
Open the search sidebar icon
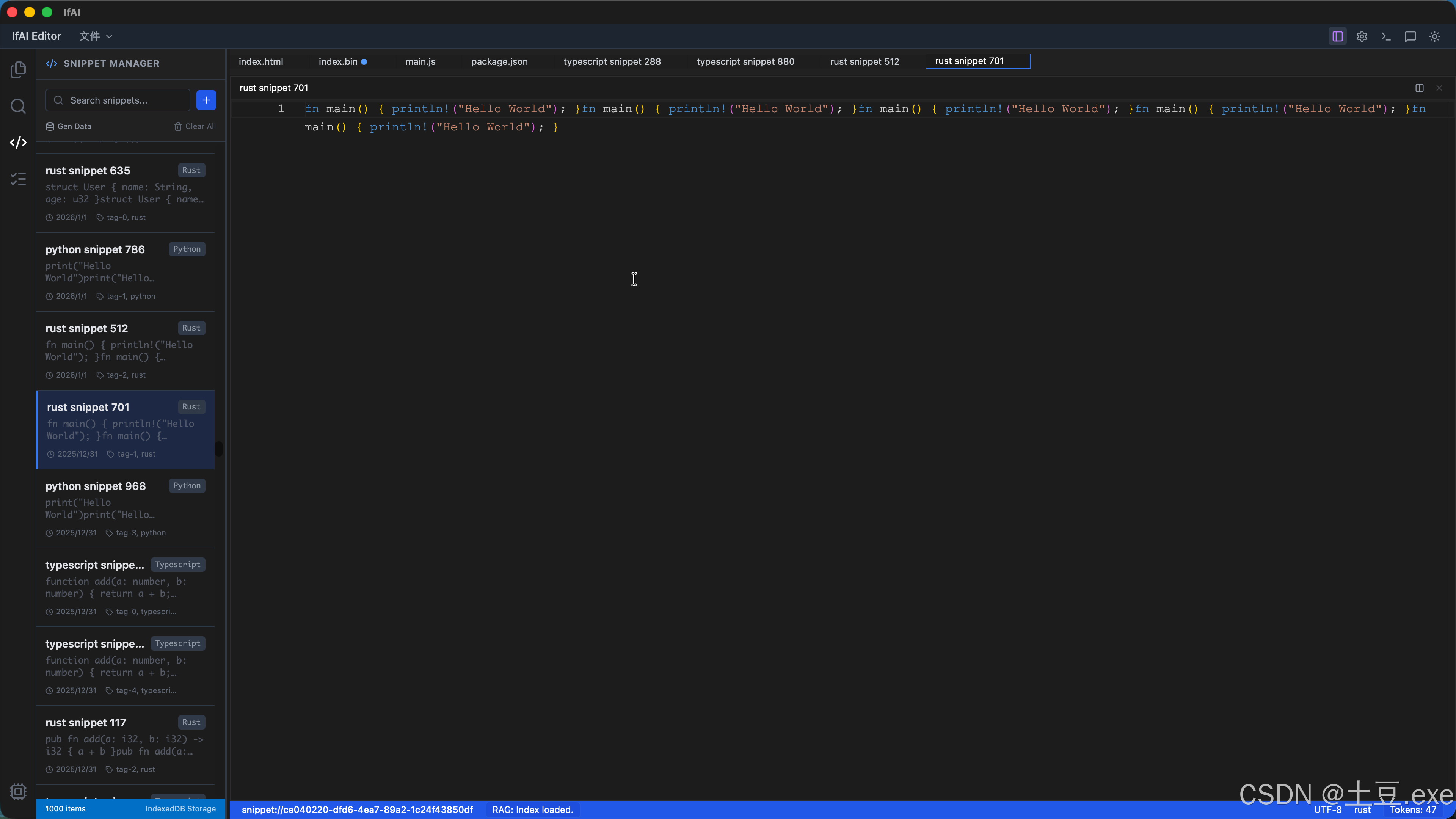coord(18,106)
